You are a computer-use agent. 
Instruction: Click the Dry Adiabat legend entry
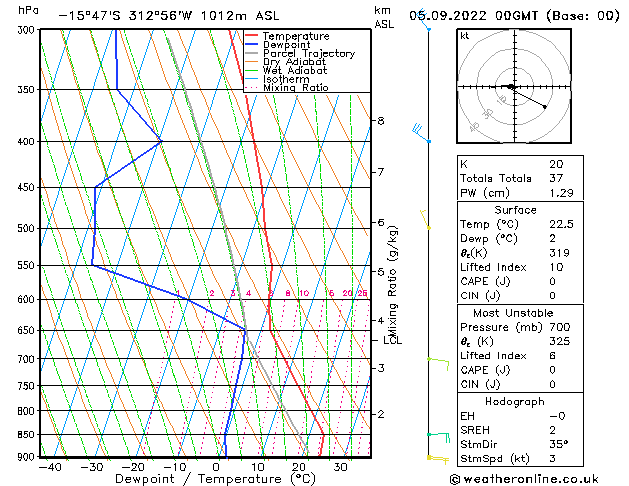pos(285,62)
